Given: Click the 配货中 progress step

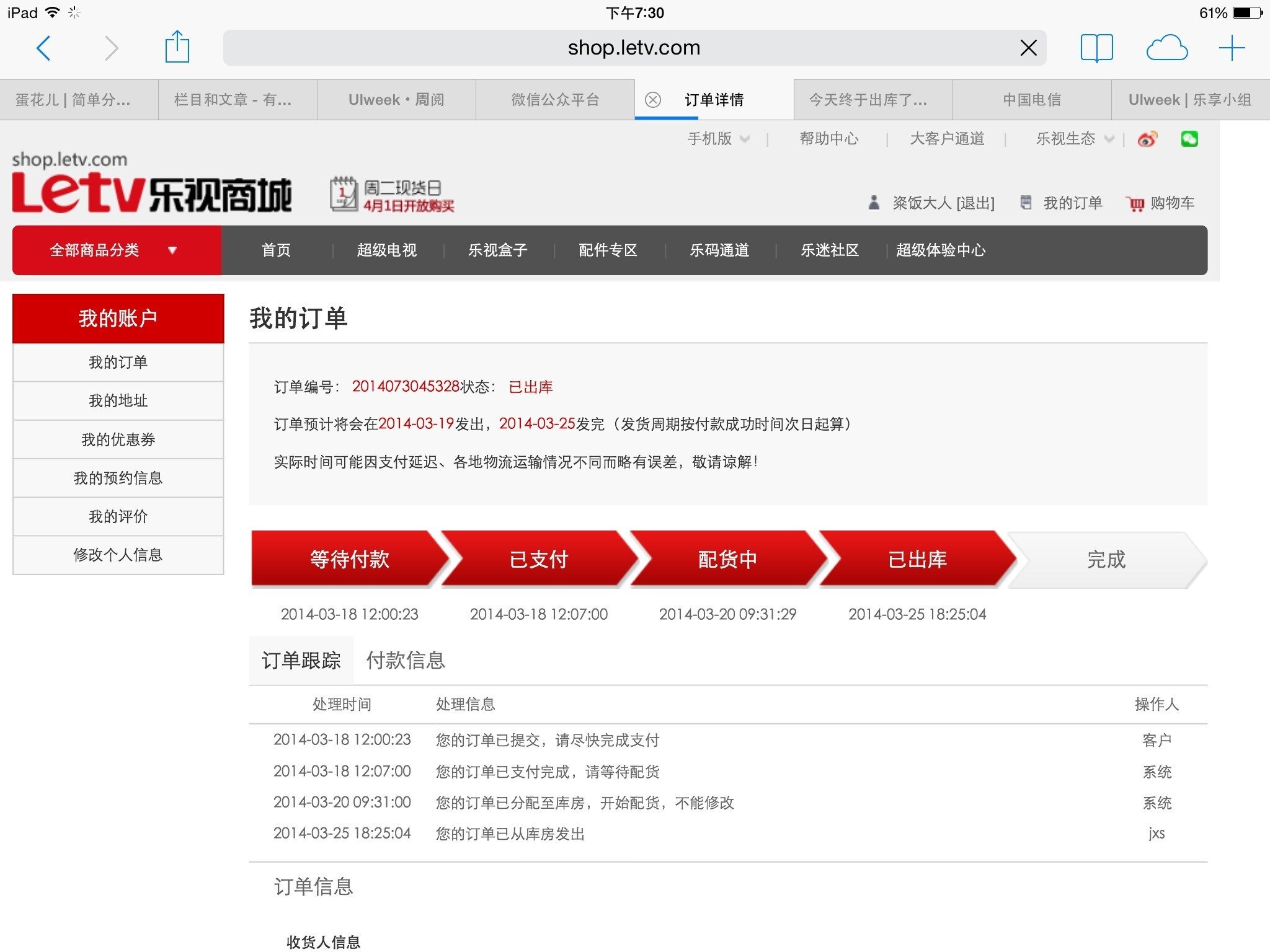Looking at the screenshot, I should click(x=727, y=559).
